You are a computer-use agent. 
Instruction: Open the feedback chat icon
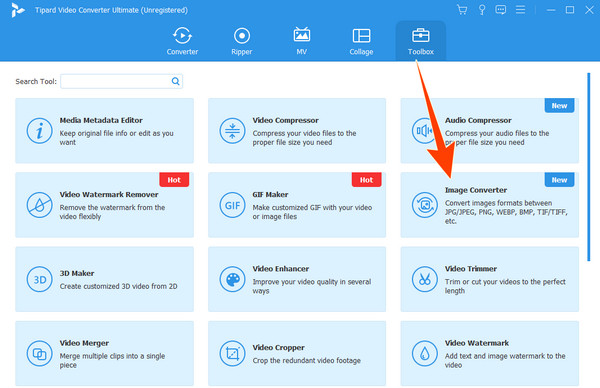tap(501, 10)
